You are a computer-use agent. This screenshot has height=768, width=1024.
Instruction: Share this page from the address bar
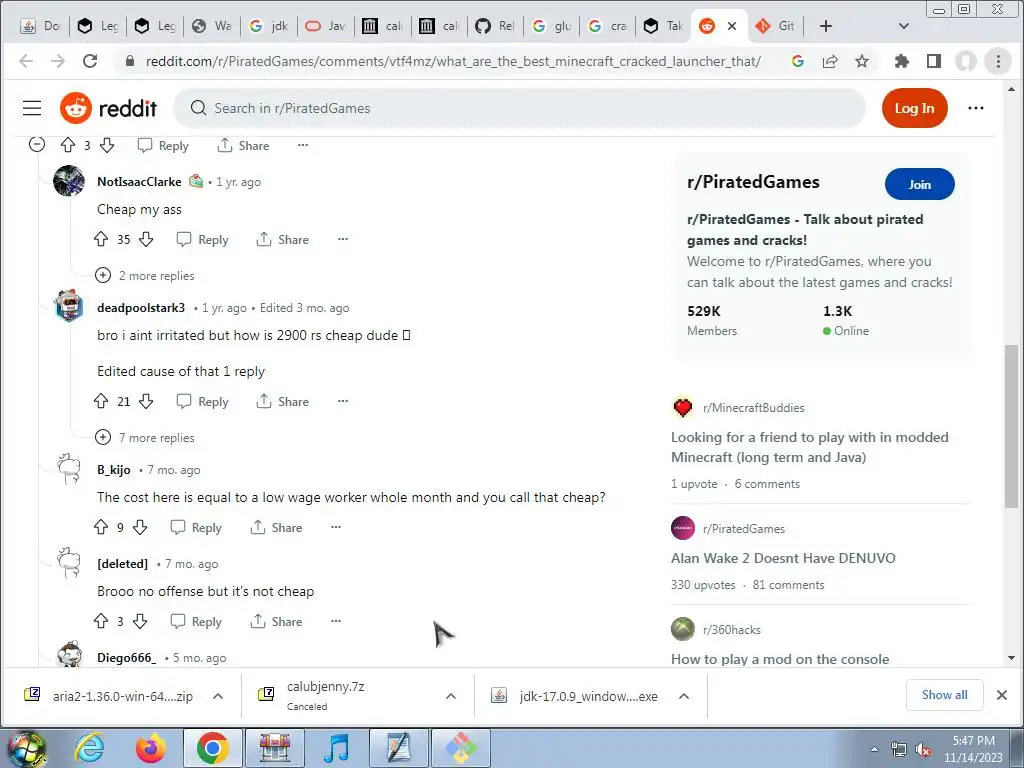[x=830, y=61]
